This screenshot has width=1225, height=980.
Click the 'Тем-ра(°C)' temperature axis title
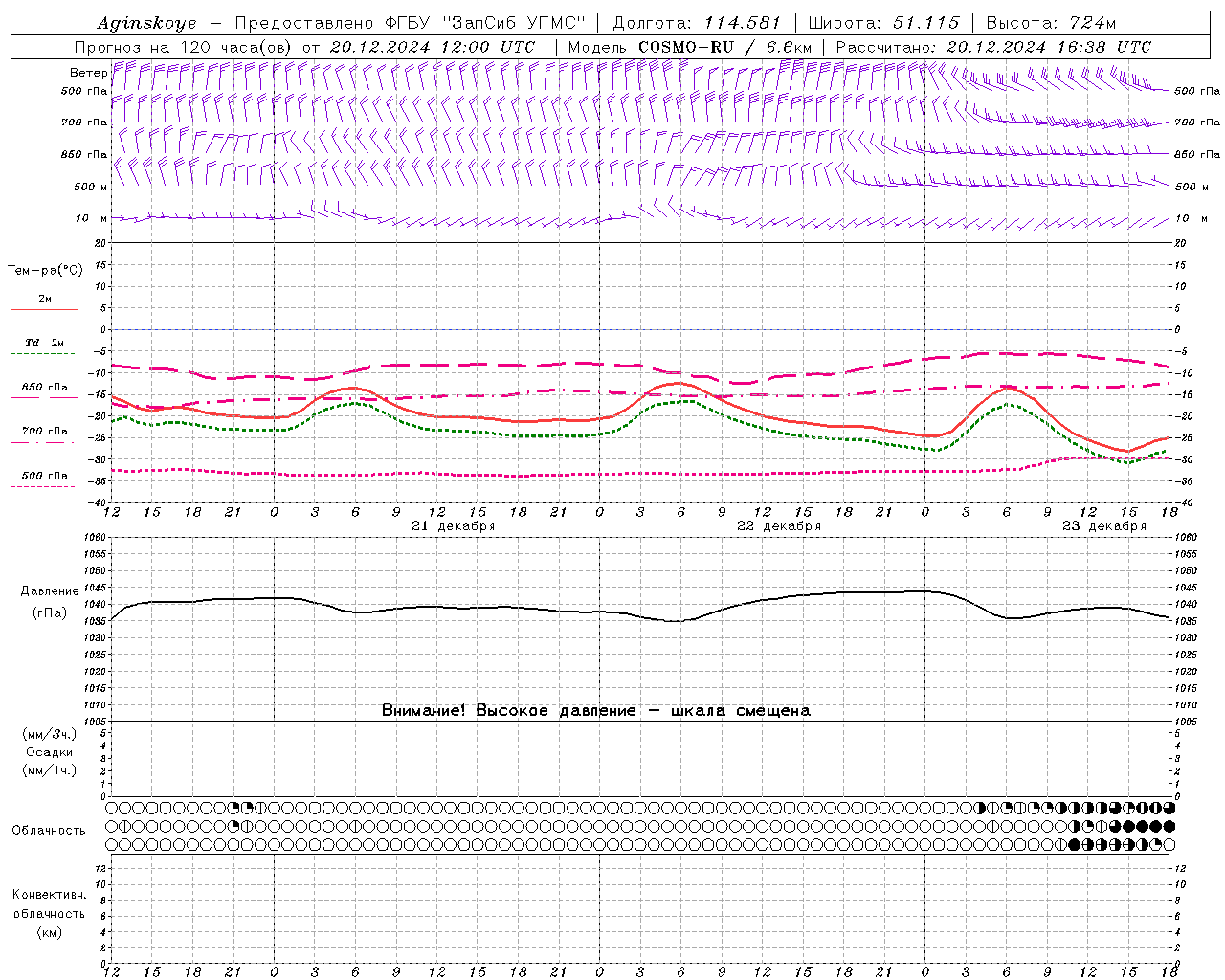pos(45,271)
